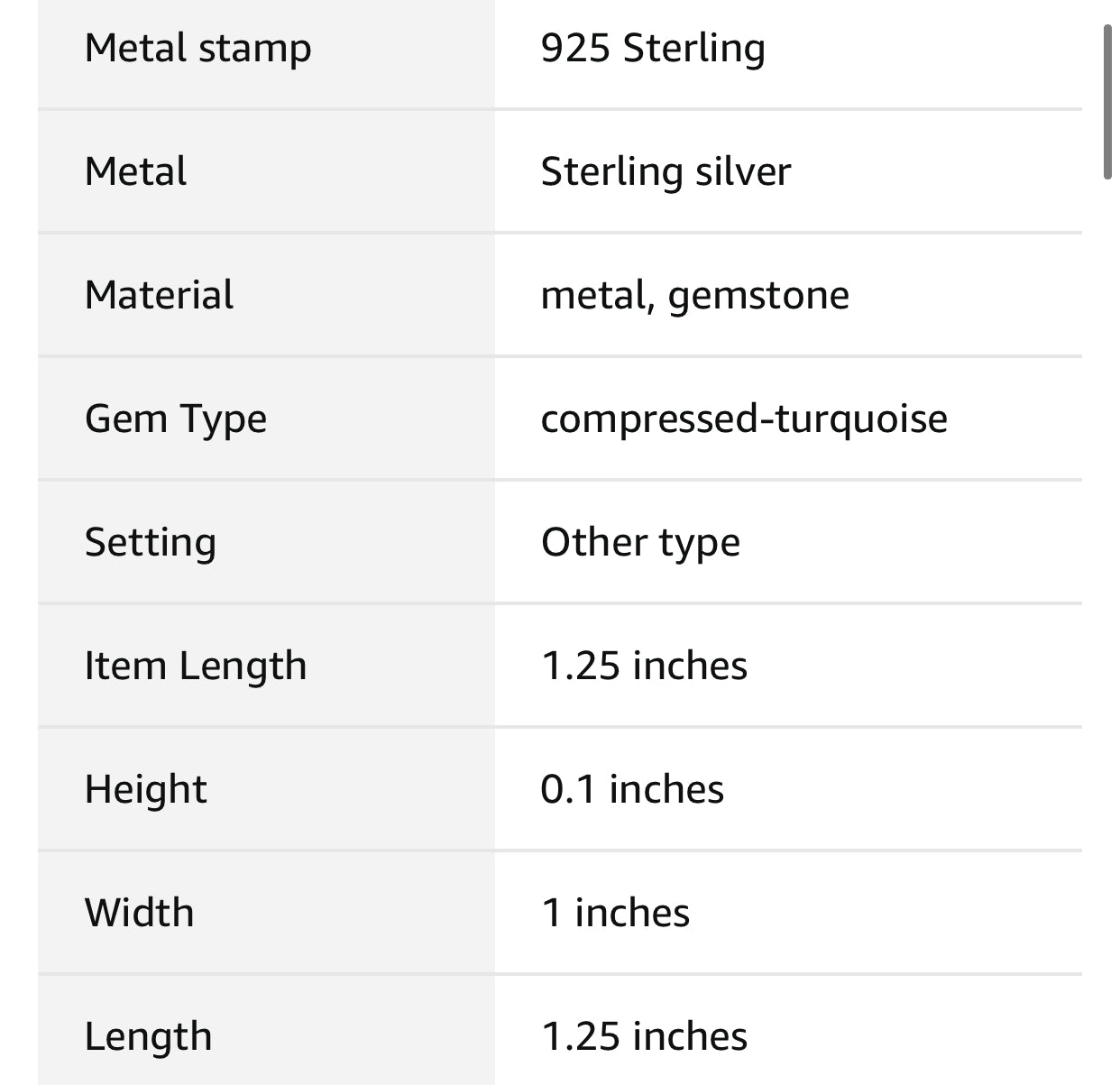Select the 0.1 inches value
1120x1085 pixels.
tap(632, 790)
